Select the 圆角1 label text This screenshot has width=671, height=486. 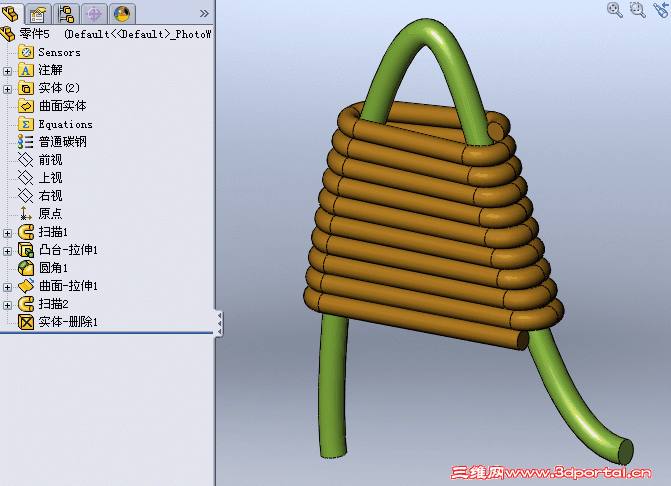click(53, 268)
